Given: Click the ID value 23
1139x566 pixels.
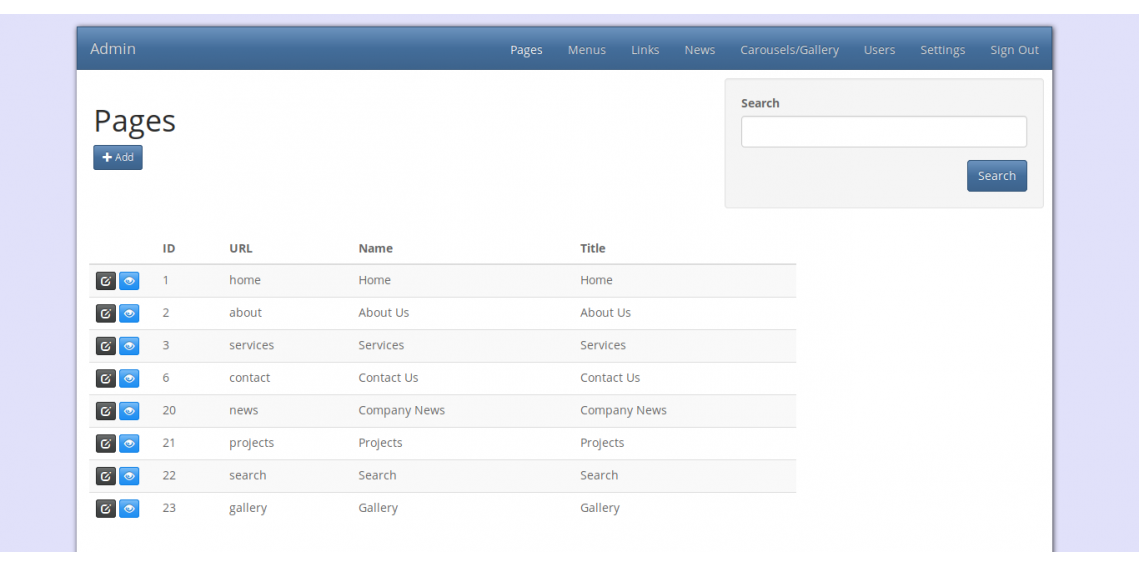Looking at the screenshot, I should pyautogui.click(x=169, y=508).
